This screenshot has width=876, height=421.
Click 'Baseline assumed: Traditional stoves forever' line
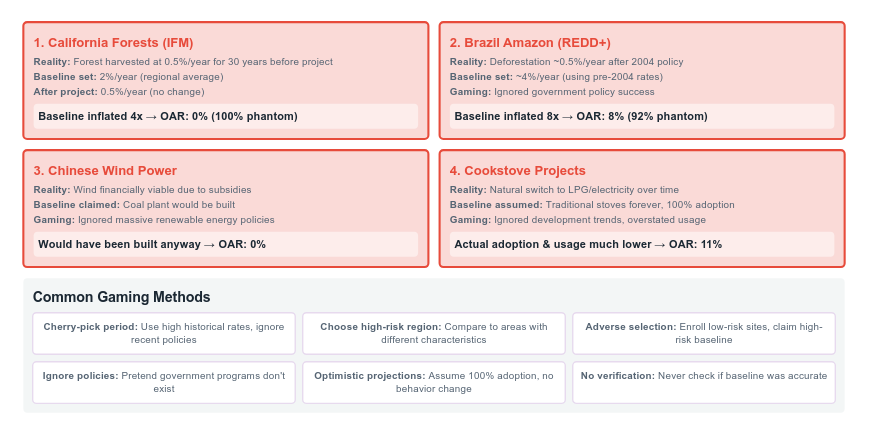click(591, 205)
